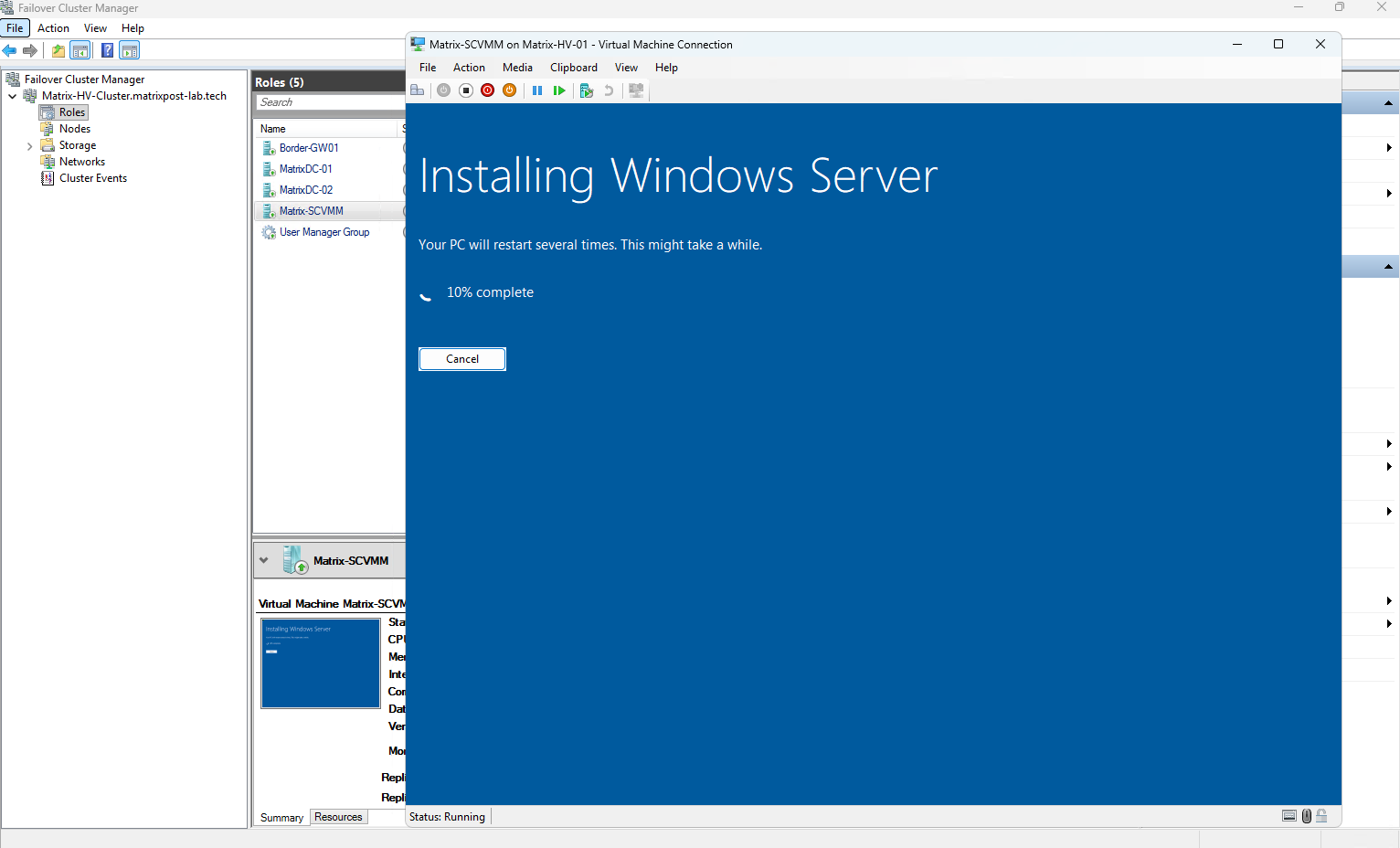Select the Storage tree item

click(77, 145)
